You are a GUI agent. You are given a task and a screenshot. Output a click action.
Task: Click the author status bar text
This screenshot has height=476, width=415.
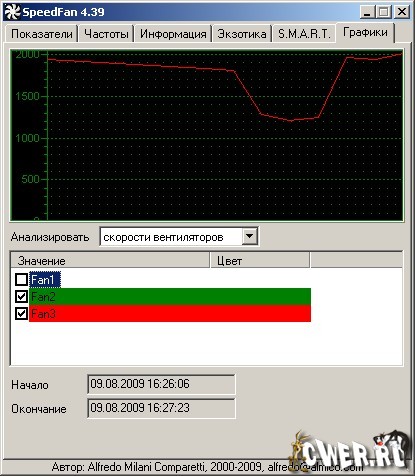tap(207, 467)
